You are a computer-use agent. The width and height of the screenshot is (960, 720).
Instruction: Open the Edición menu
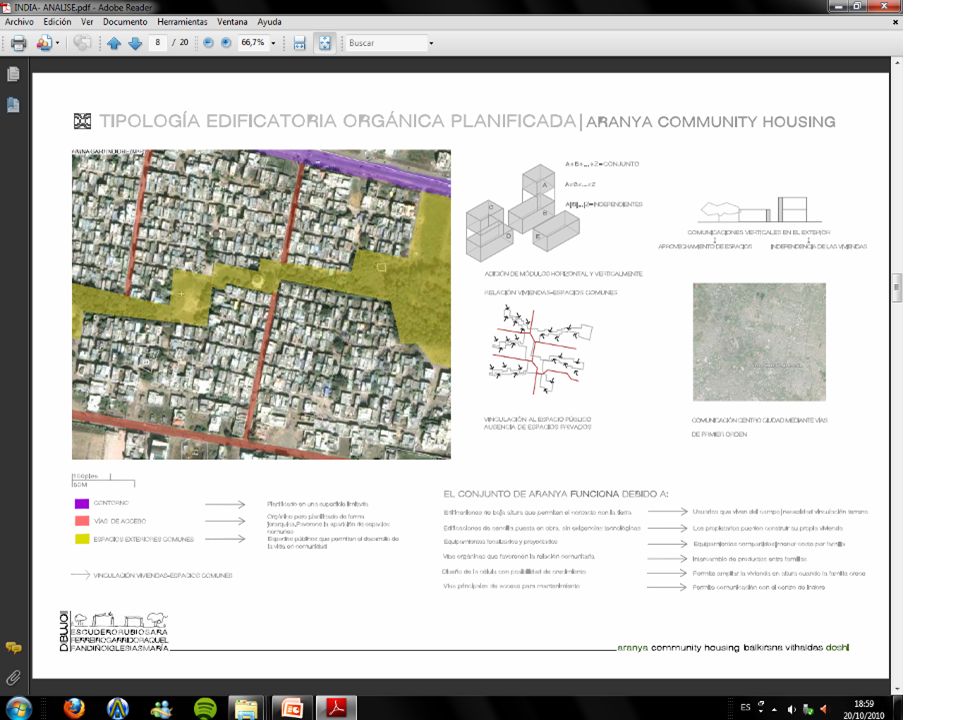[x=57, y=21]
